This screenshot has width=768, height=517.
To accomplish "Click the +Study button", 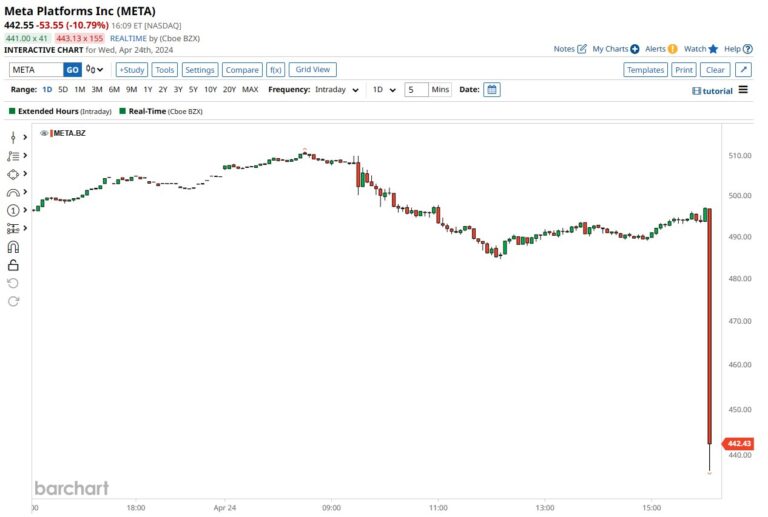I will pyautogui.click(x=131, y=70).
